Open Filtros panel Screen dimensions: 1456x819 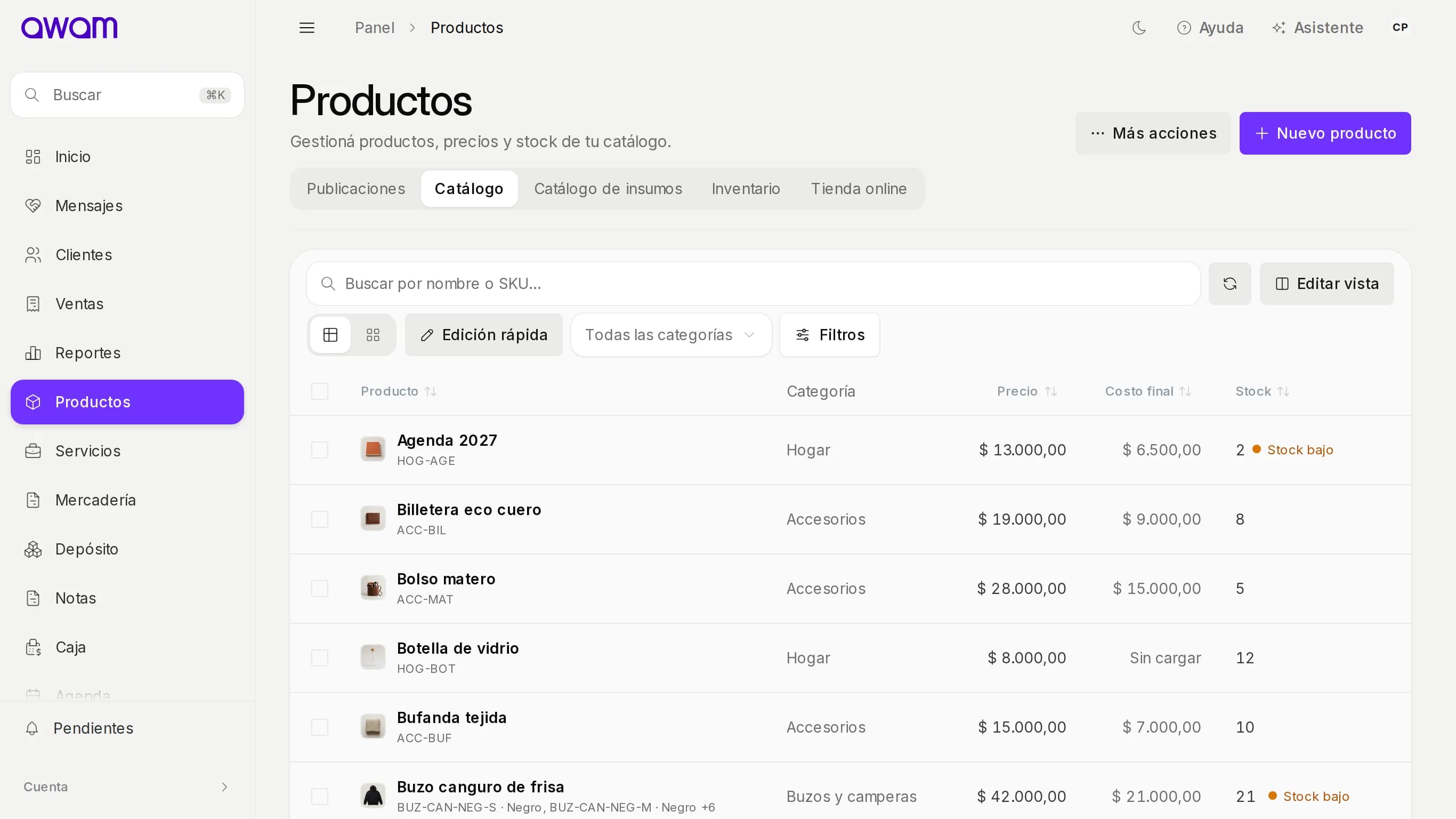[830, 335]
